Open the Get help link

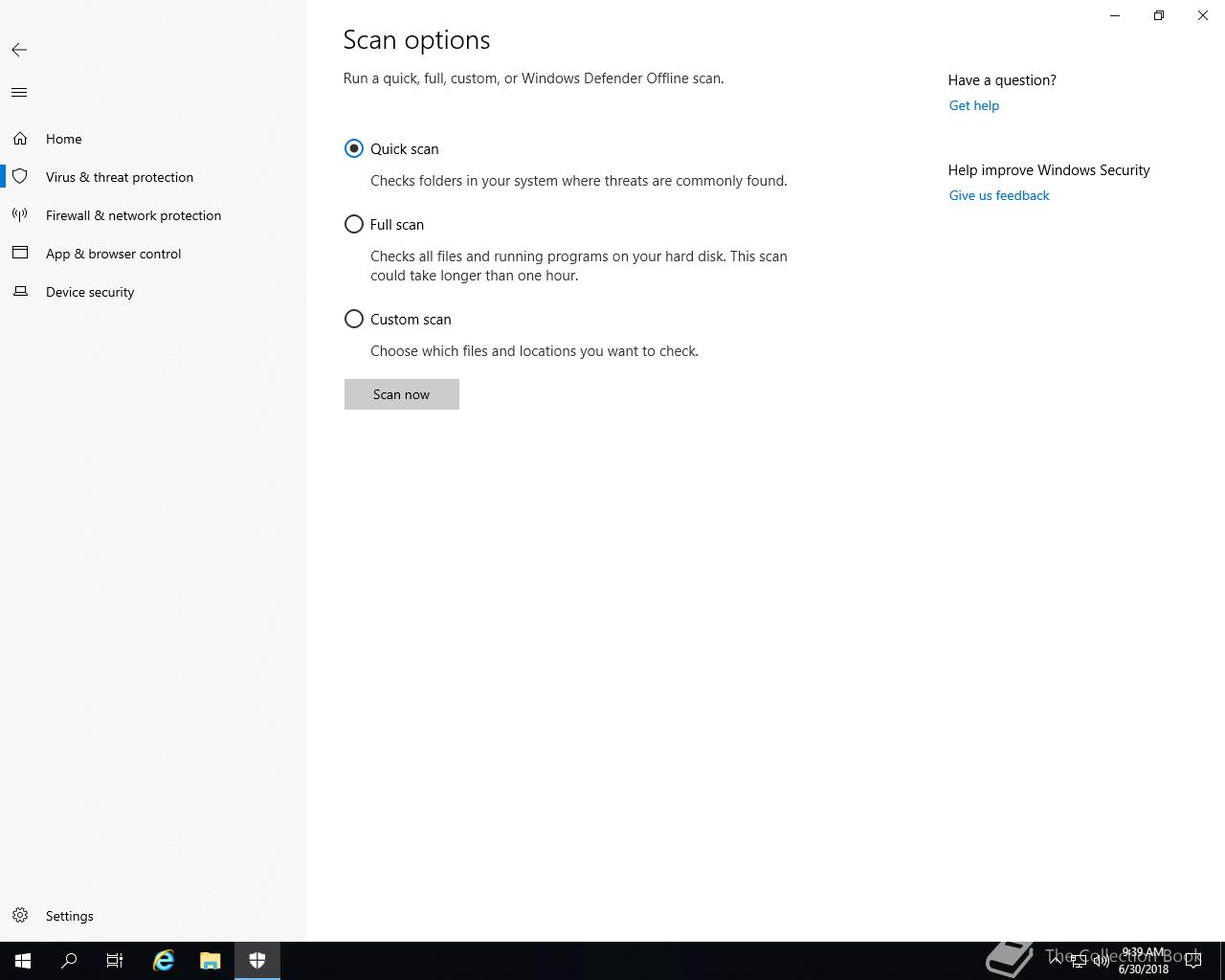click(974, 105)
